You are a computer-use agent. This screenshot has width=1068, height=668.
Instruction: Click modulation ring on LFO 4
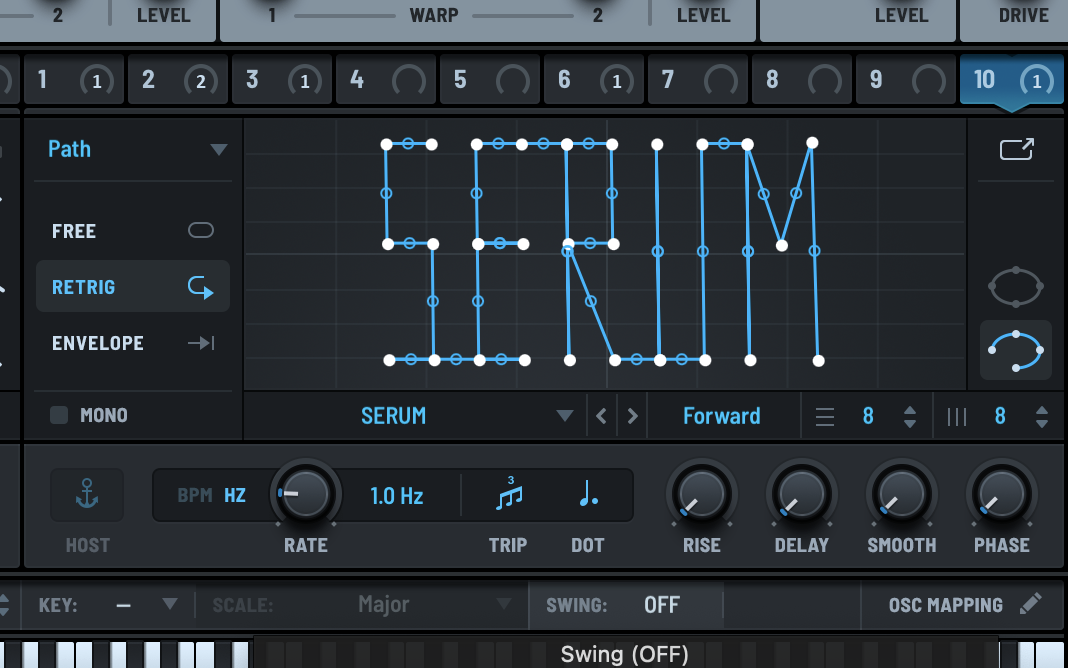[x=409, y=81]
